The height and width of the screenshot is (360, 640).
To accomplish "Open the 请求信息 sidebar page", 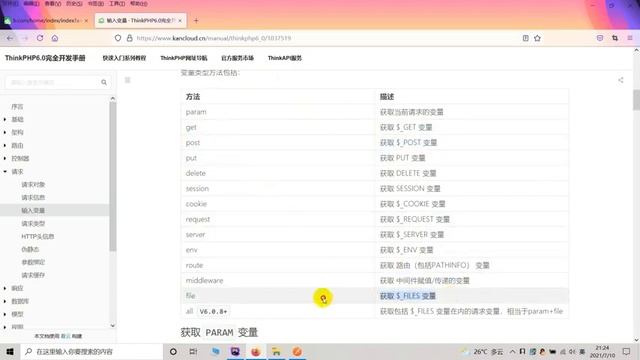I will (33, 198).
